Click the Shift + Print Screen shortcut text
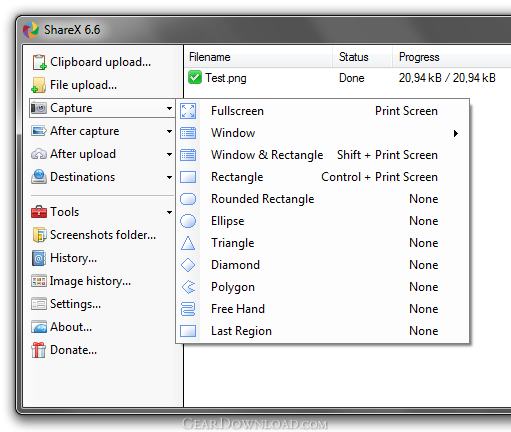This screenshot has height=432, width=511. pyautogui.click(x=387, y=155)
